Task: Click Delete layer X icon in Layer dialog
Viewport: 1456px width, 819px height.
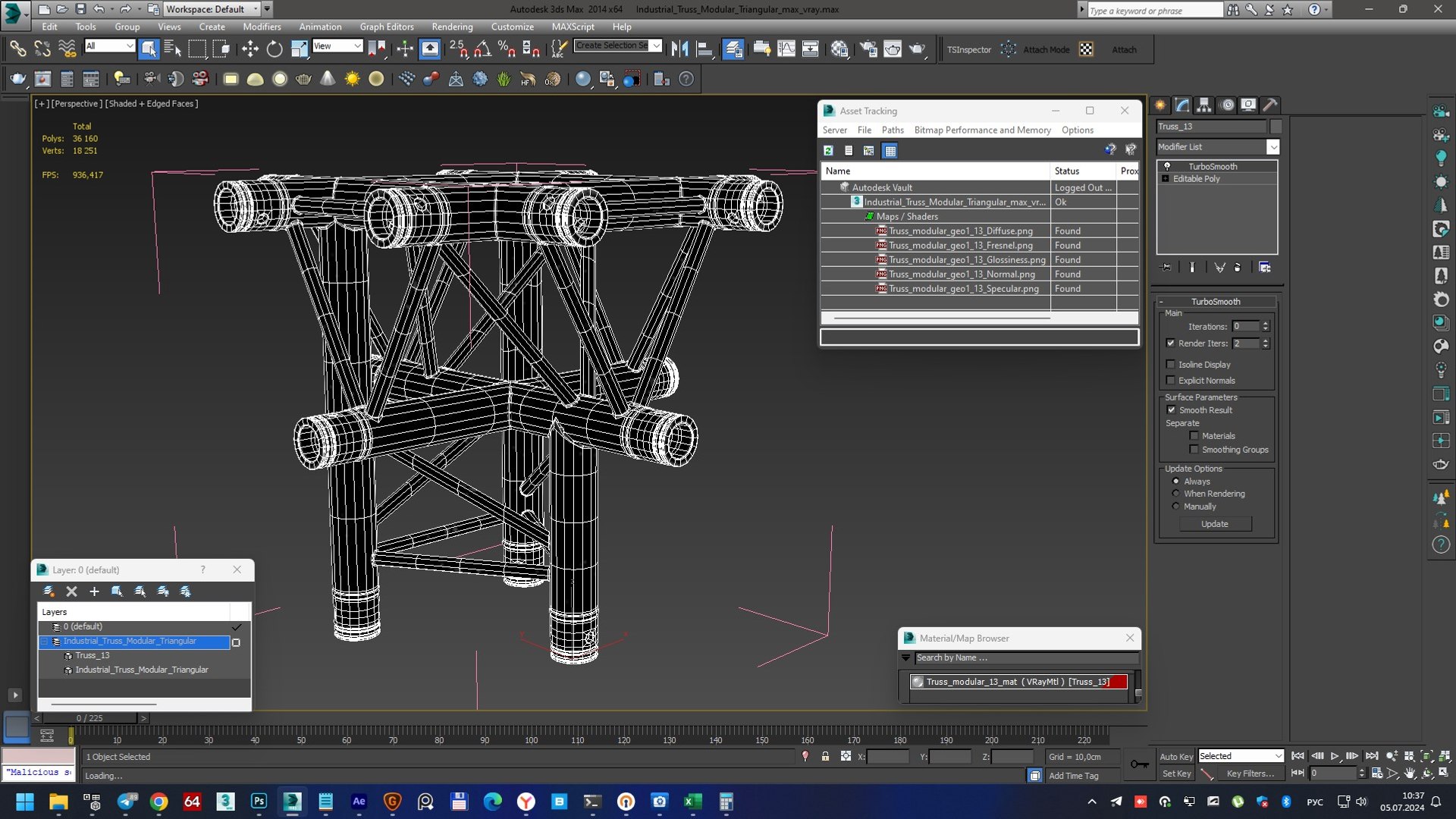Action: 71,591
